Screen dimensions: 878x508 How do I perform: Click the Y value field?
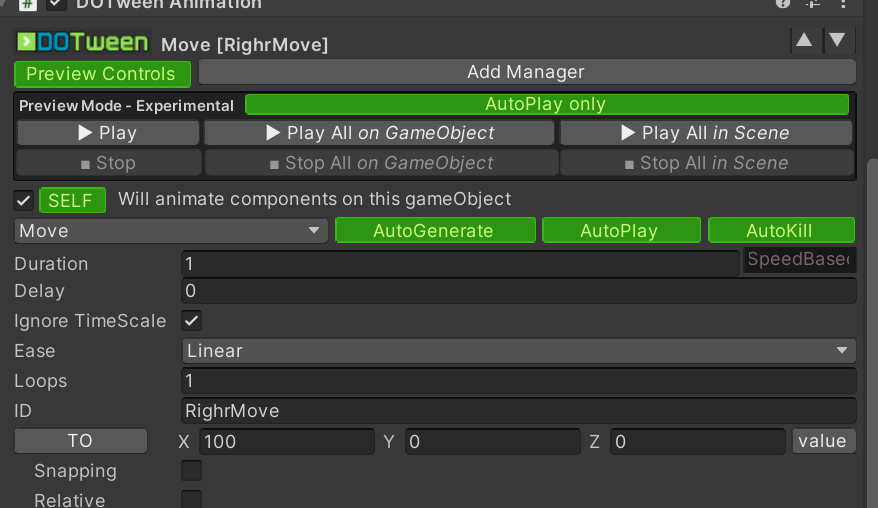[492, 442]
